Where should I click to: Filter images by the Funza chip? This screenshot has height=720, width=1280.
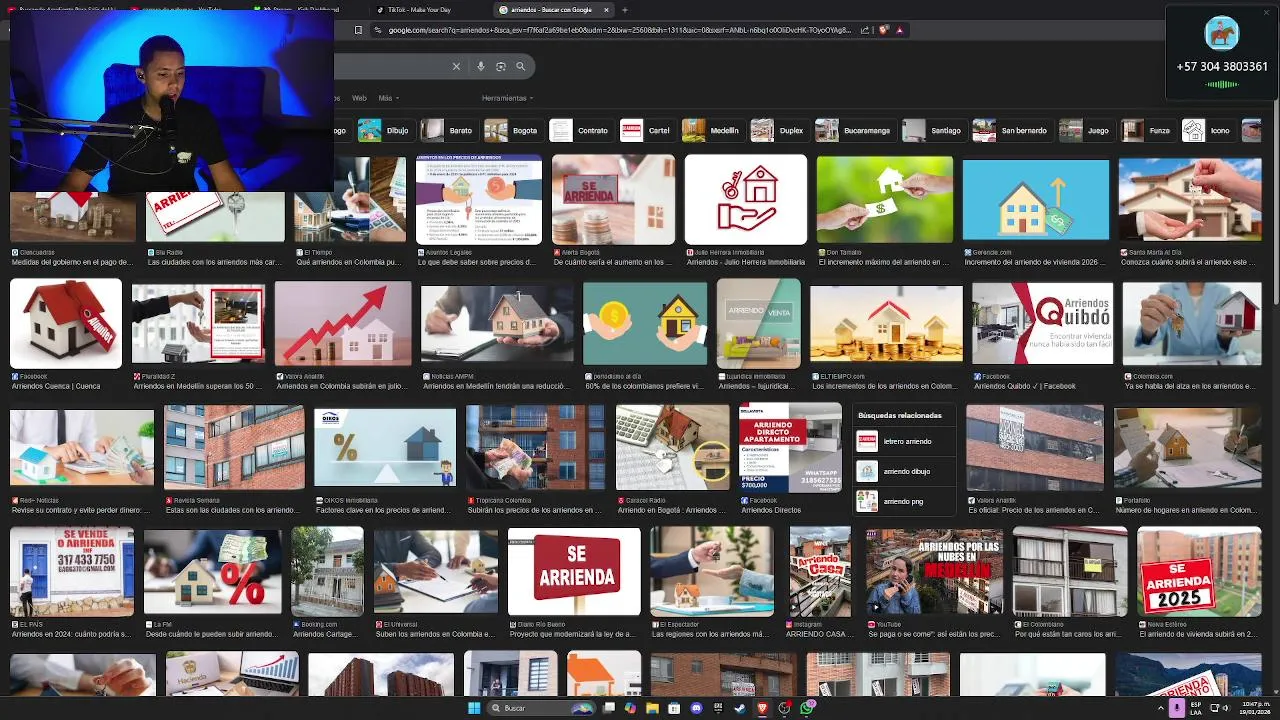coord(1146,131)
